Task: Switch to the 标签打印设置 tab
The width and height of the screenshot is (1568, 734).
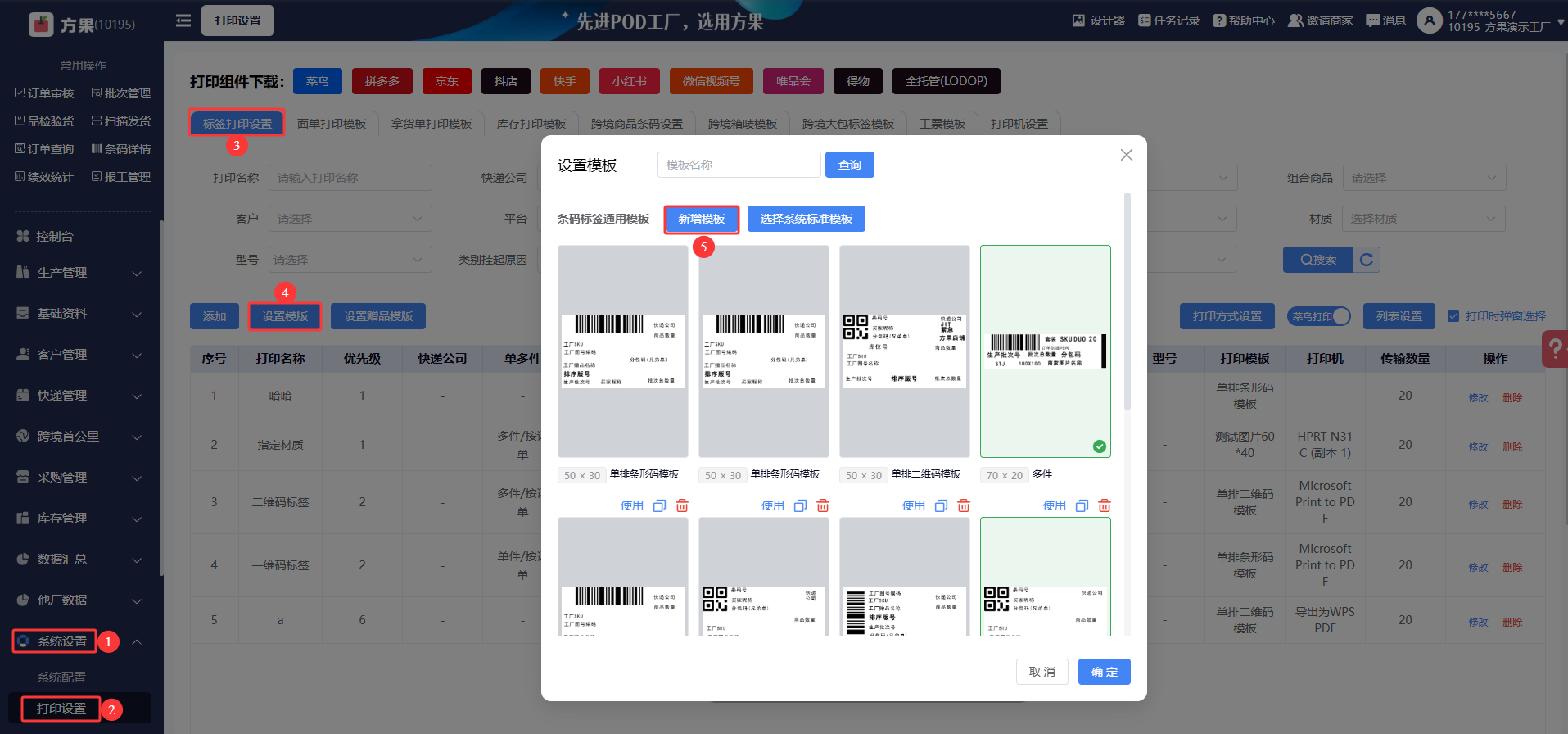Action: (x=237, y=124)
